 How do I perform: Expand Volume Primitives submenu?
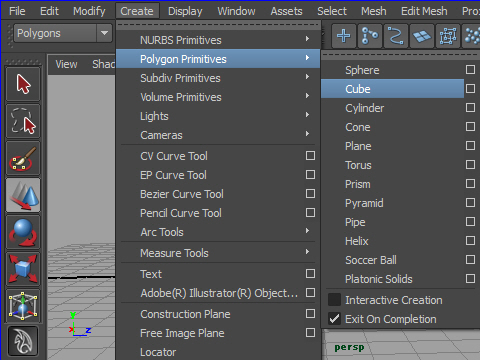pos(218,97)
